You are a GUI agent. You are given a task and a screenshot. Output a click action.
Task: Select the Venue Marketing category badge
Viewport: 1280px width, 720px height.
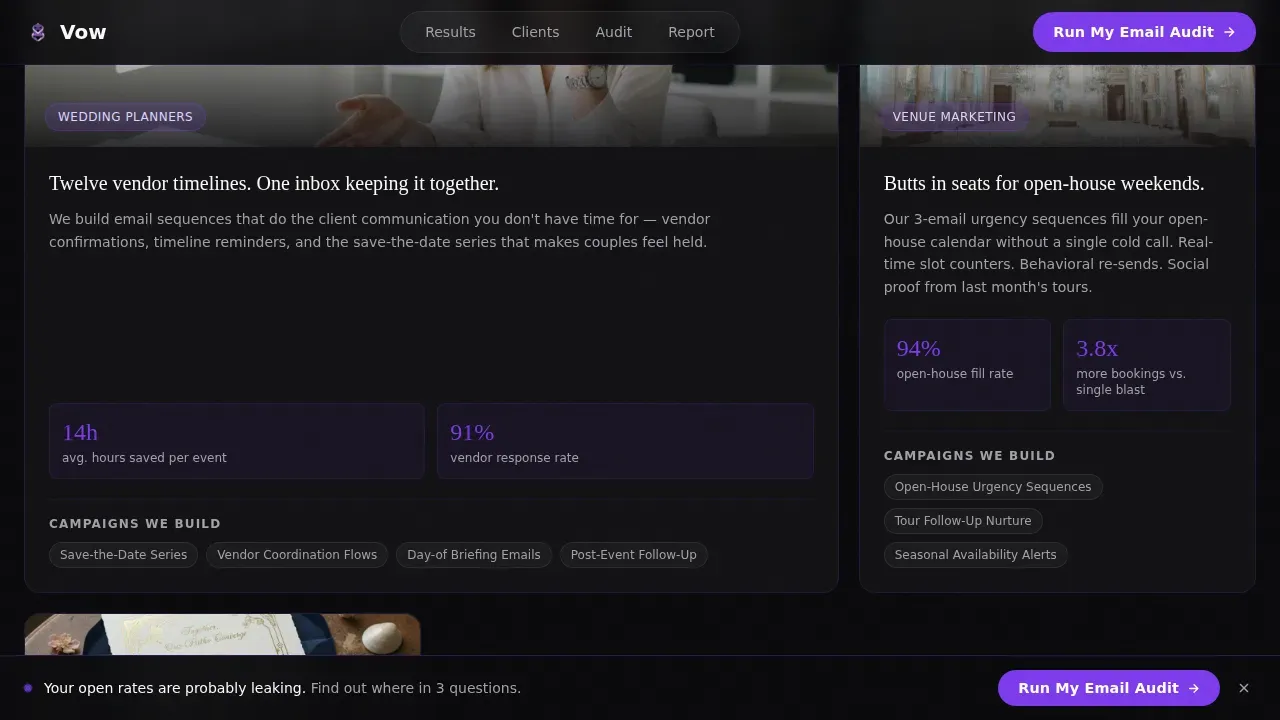954,117
